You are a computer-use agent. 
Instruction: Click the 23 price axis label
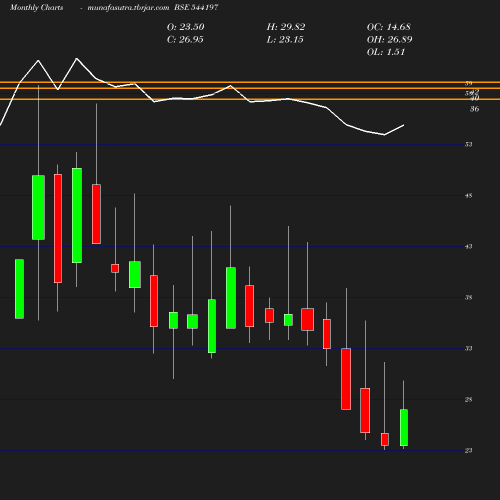click(x=469, y=450)
